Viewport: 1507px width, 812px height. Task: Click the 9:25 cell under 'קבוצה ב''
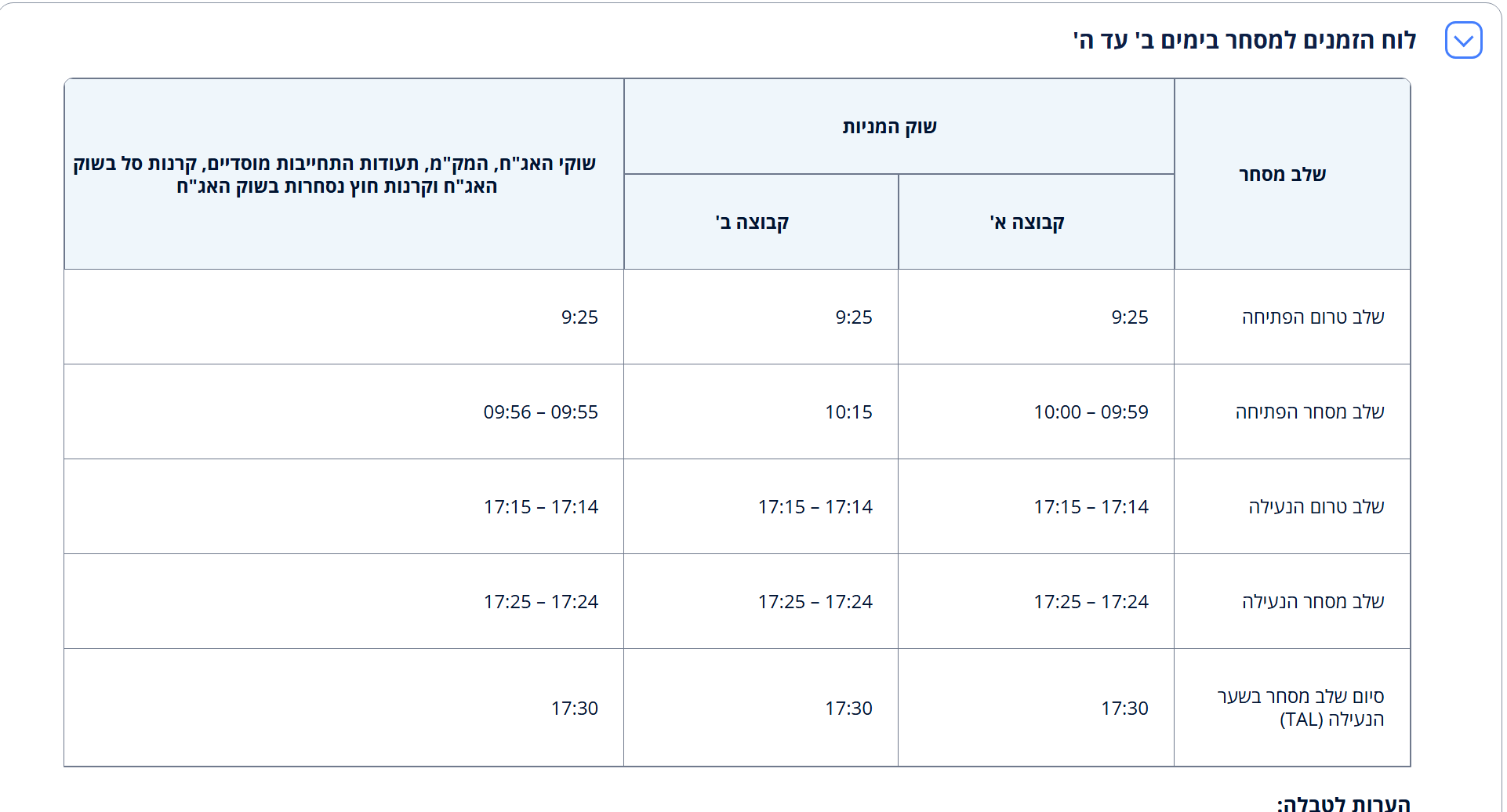point(853,317)
